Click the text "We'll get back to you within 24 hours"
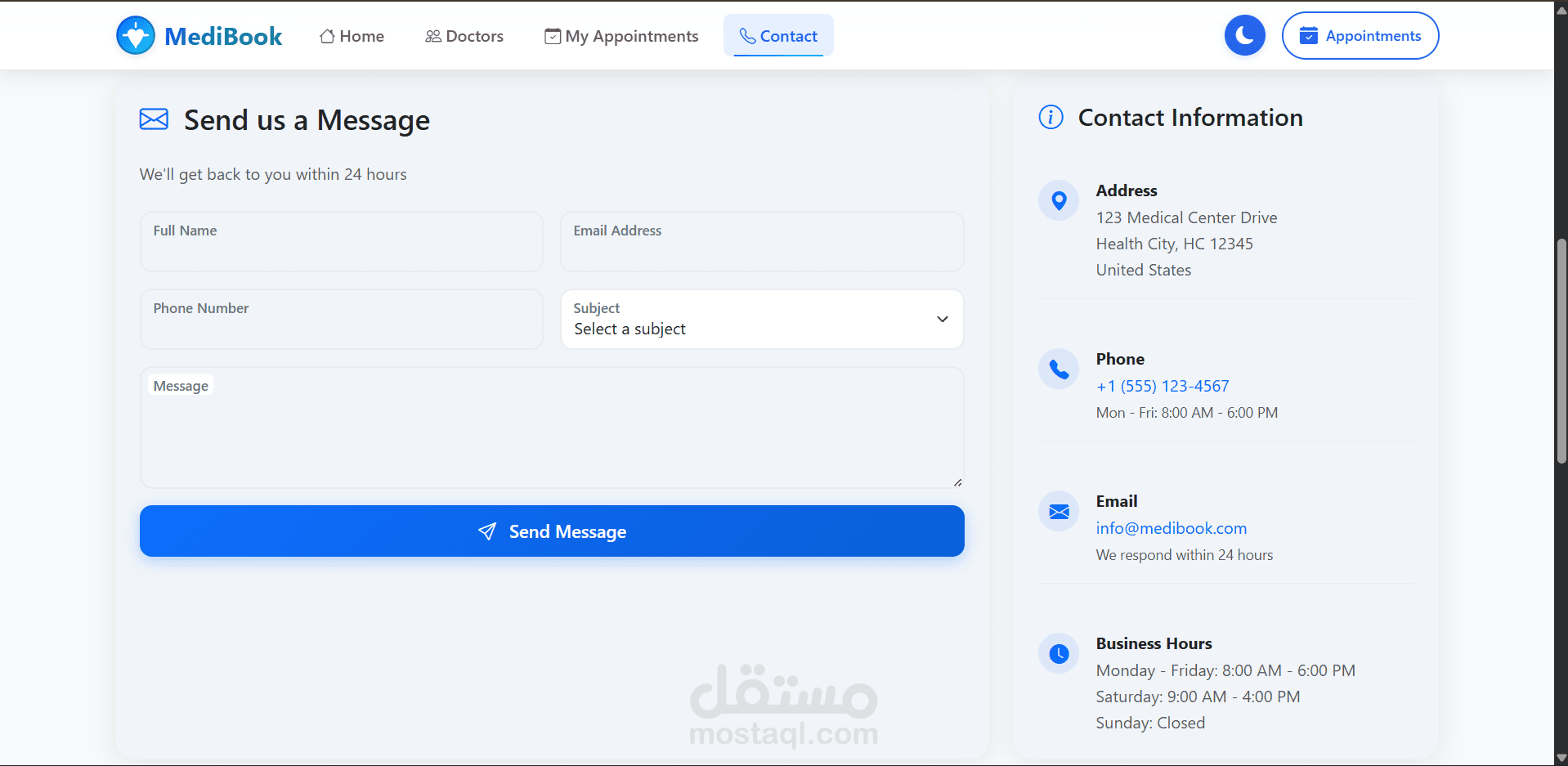The width and height of the screenshot is (1568, 766). pos(273,174)
